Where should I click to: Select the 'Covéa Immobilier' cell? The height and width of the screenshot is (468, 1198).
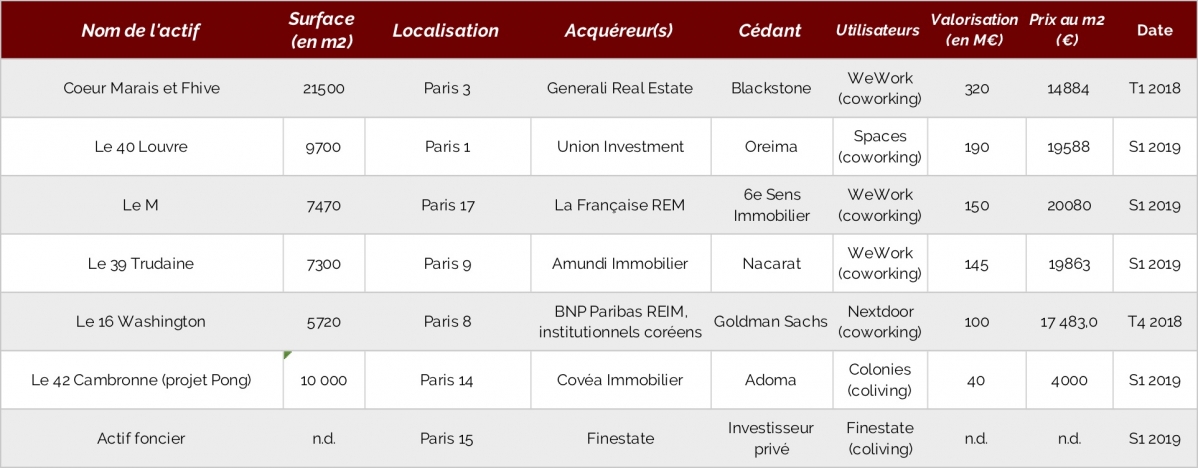pyautogui.click(x=620, y=380)
